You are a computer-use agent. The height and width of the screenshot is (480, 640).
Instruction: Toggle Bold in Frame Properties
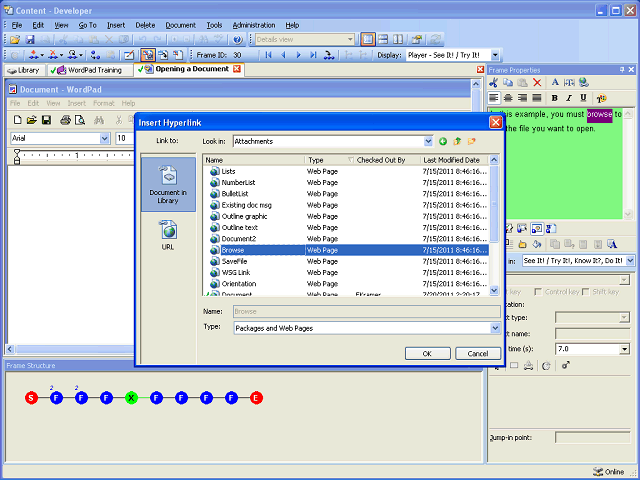pos(554,98)
